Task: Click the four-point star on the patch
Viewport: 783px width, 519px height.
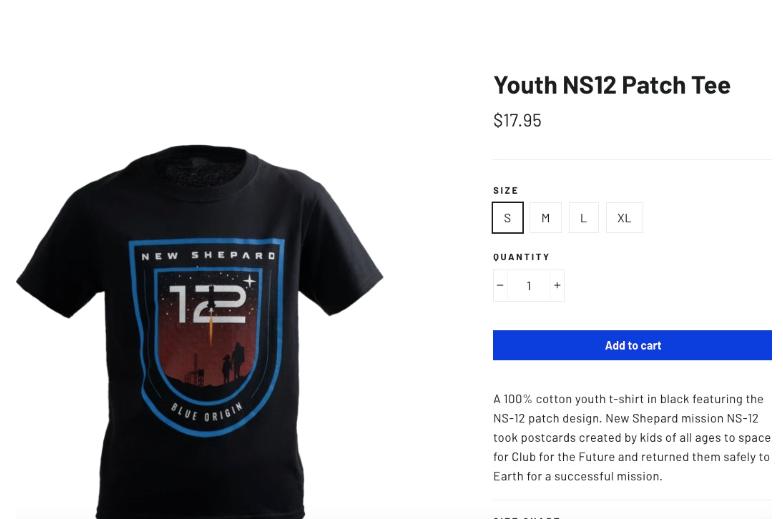Action: [249, 281]
